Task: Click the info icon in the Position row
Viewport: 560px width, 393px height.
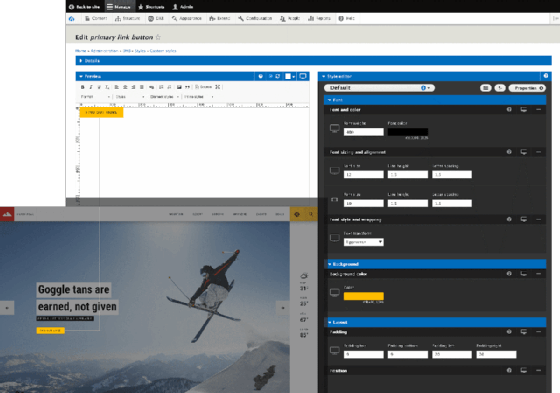Action: coord(509,370)
